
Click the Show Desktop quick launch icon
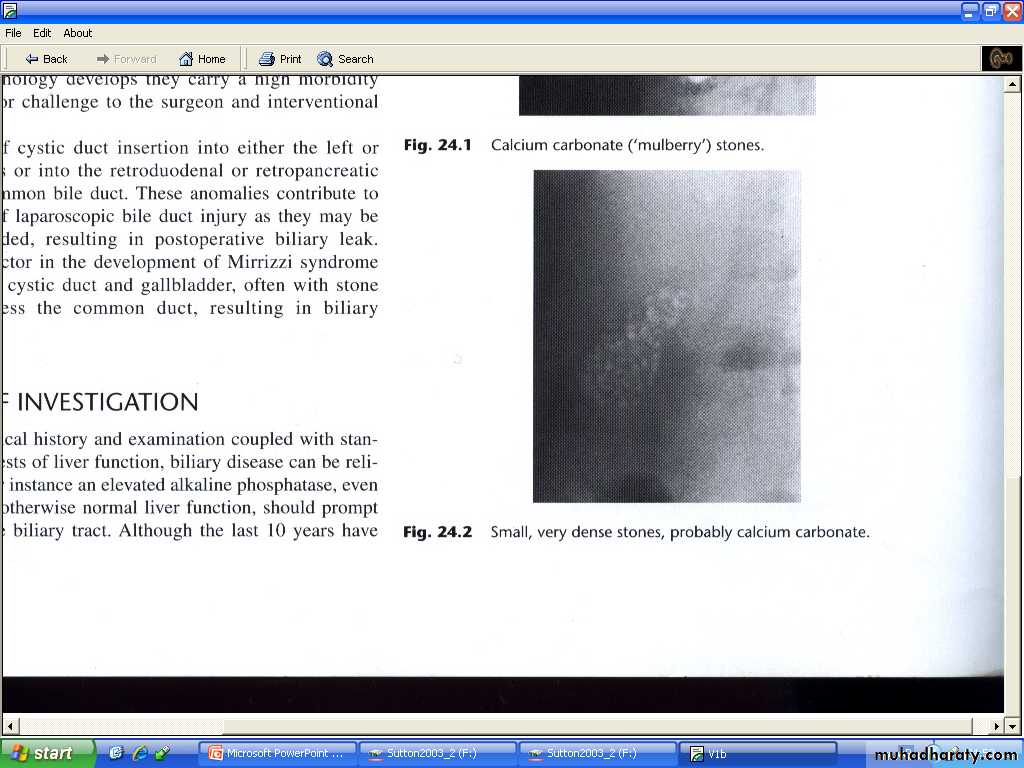pyautogui.click(x=116, y=753)
